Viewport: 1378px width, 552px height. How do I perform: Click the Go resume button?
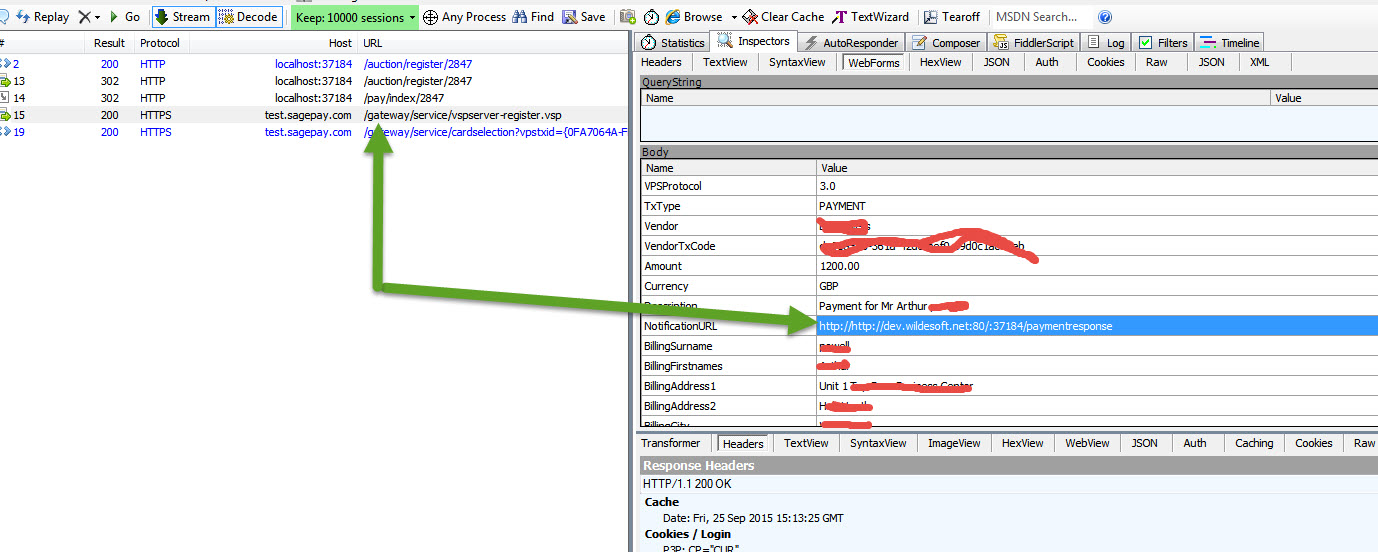point(125,17)
